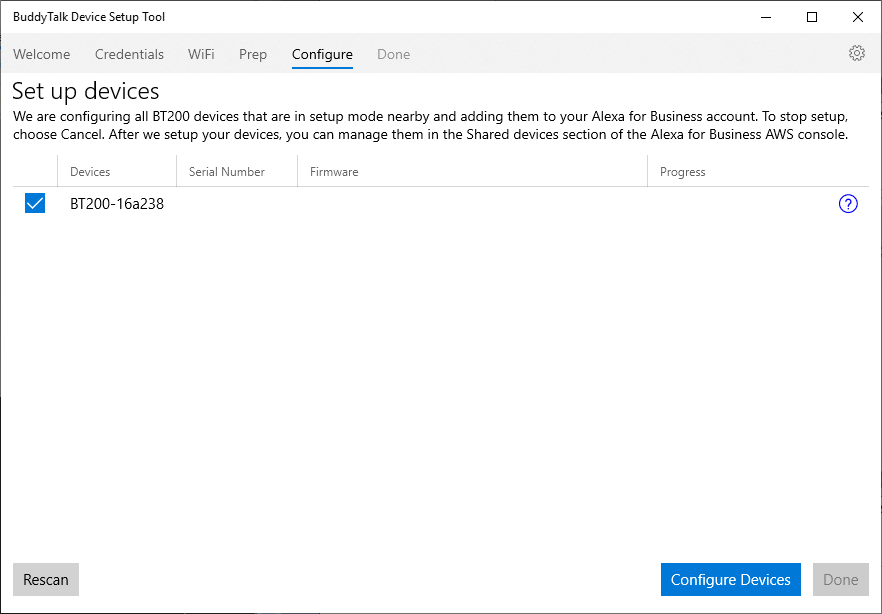
Task: Uncheck the BT200-16a238 device checkbox
Action: pos(35,204)
